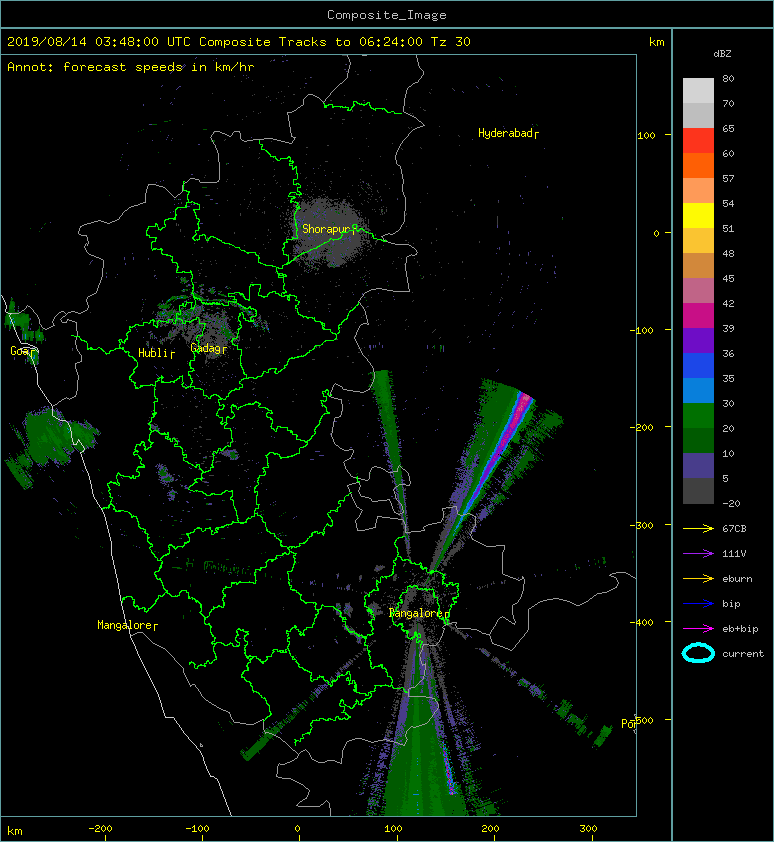Click the bright yellow 54-51 dBZ swatch
The image size is (774, 842).
698,215
